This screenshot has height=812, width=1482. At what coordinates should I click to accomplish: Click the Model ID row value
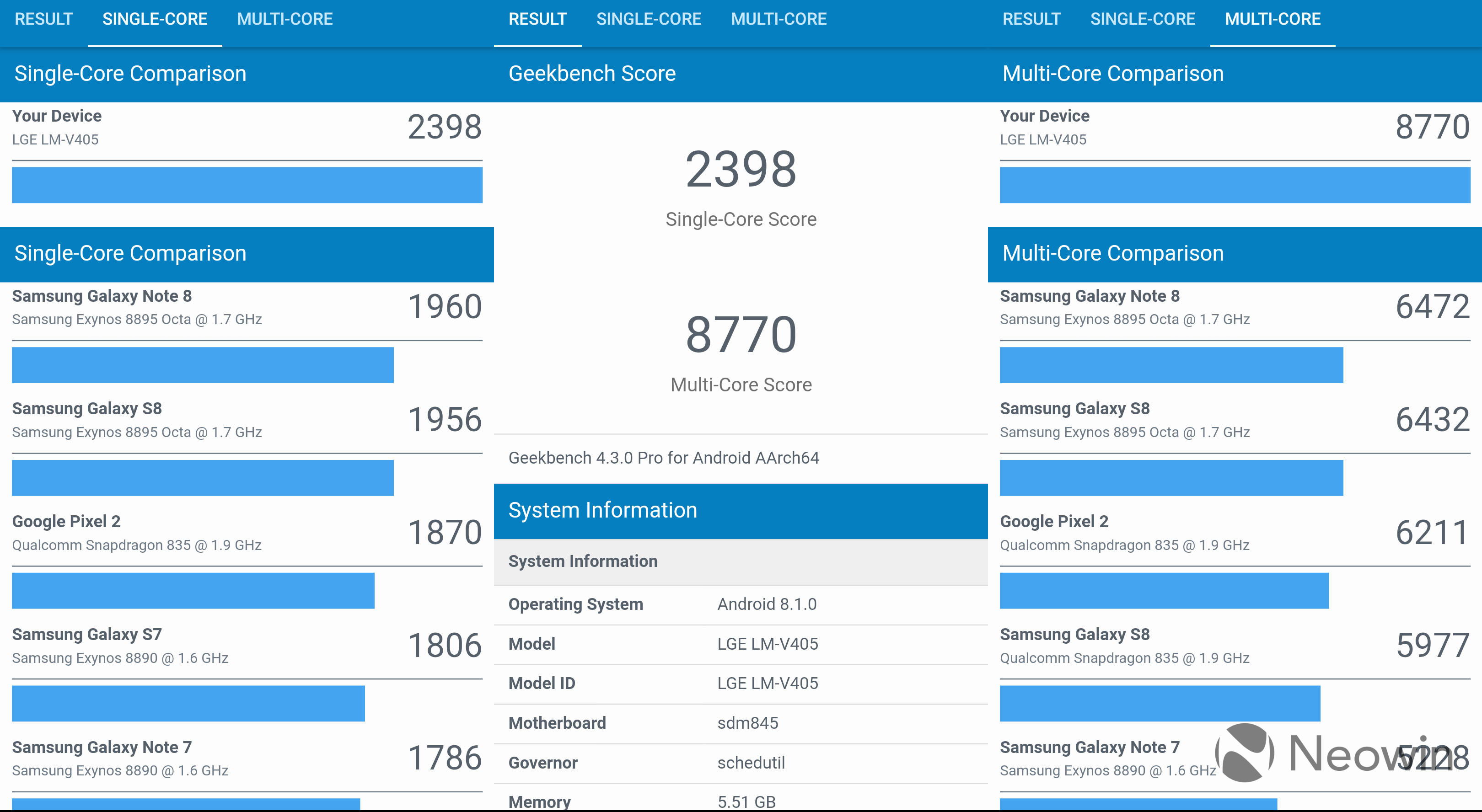(x=768, y=683)
